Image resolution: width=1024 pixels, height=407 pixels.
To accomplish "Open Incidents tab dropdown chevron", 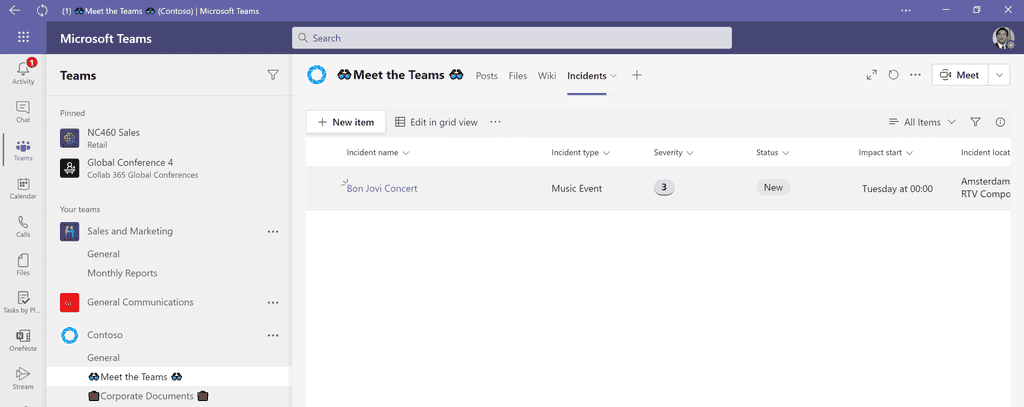I will click(x=613, y=76).
